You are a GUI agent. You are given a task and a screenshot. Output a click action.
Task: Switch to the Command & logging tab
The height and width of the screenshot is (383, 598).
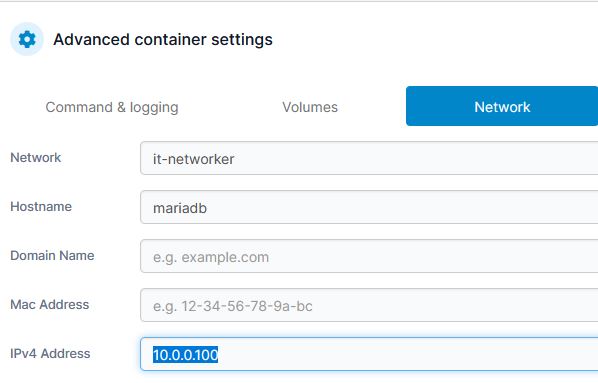112,107
